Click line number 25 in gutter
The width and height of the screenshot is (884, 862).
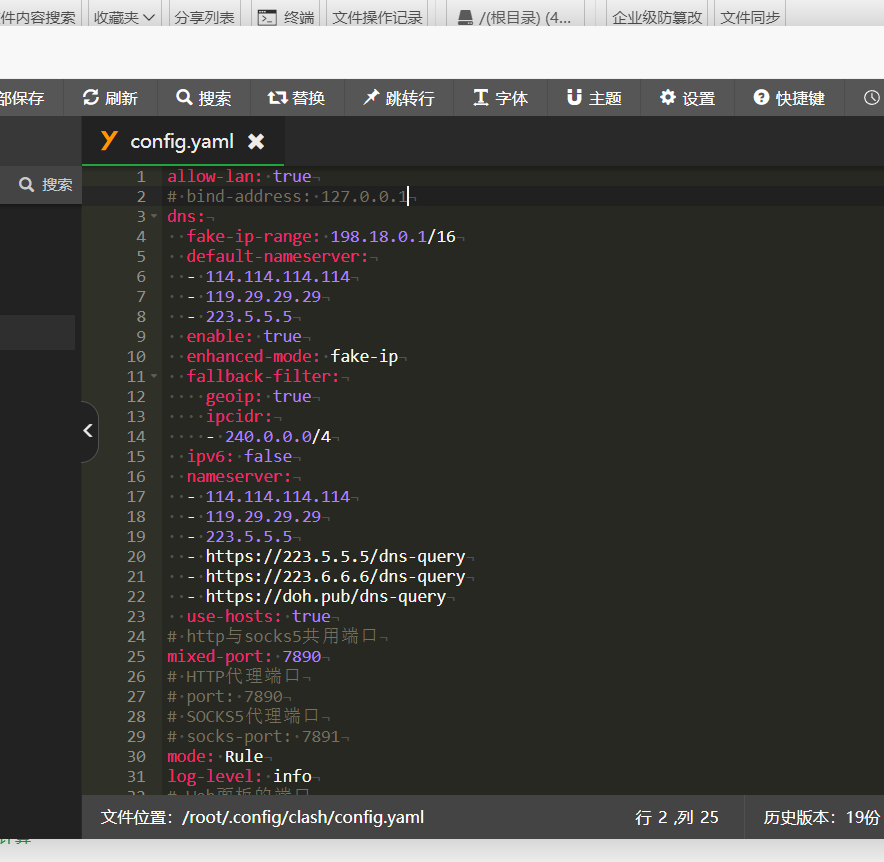pyautogui.click(x=136, y=656)
